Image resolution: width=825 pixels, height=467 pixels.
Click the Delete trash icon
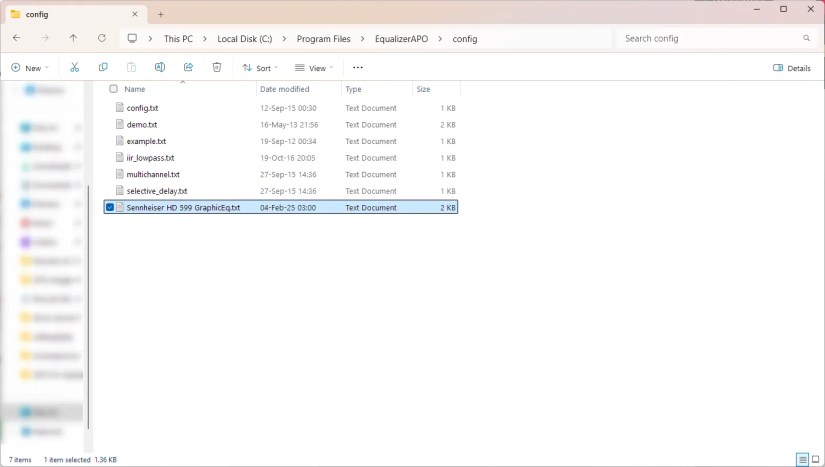click(217, 67)
